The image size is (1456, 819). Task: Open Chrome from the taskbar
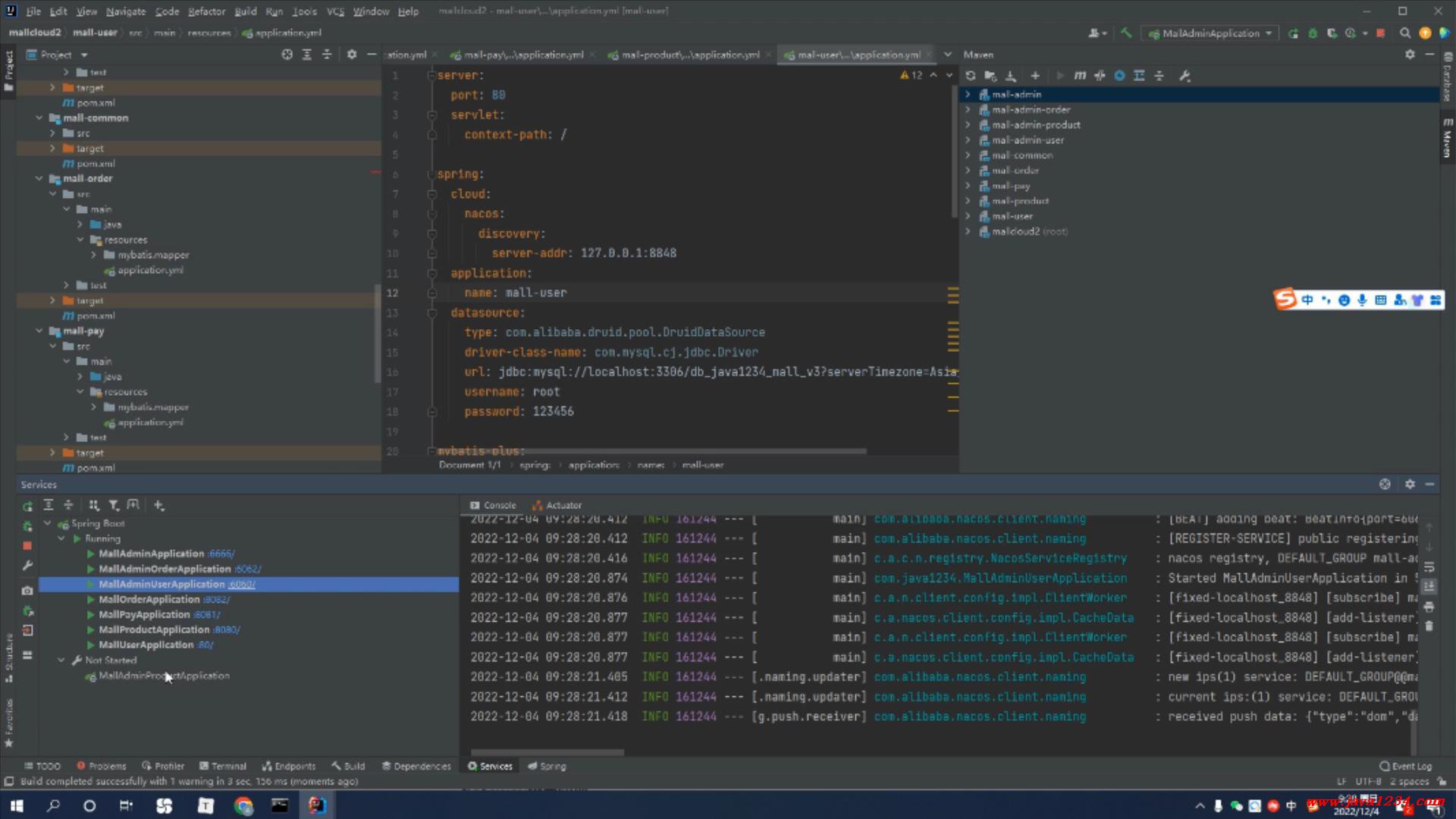[243, 805]
